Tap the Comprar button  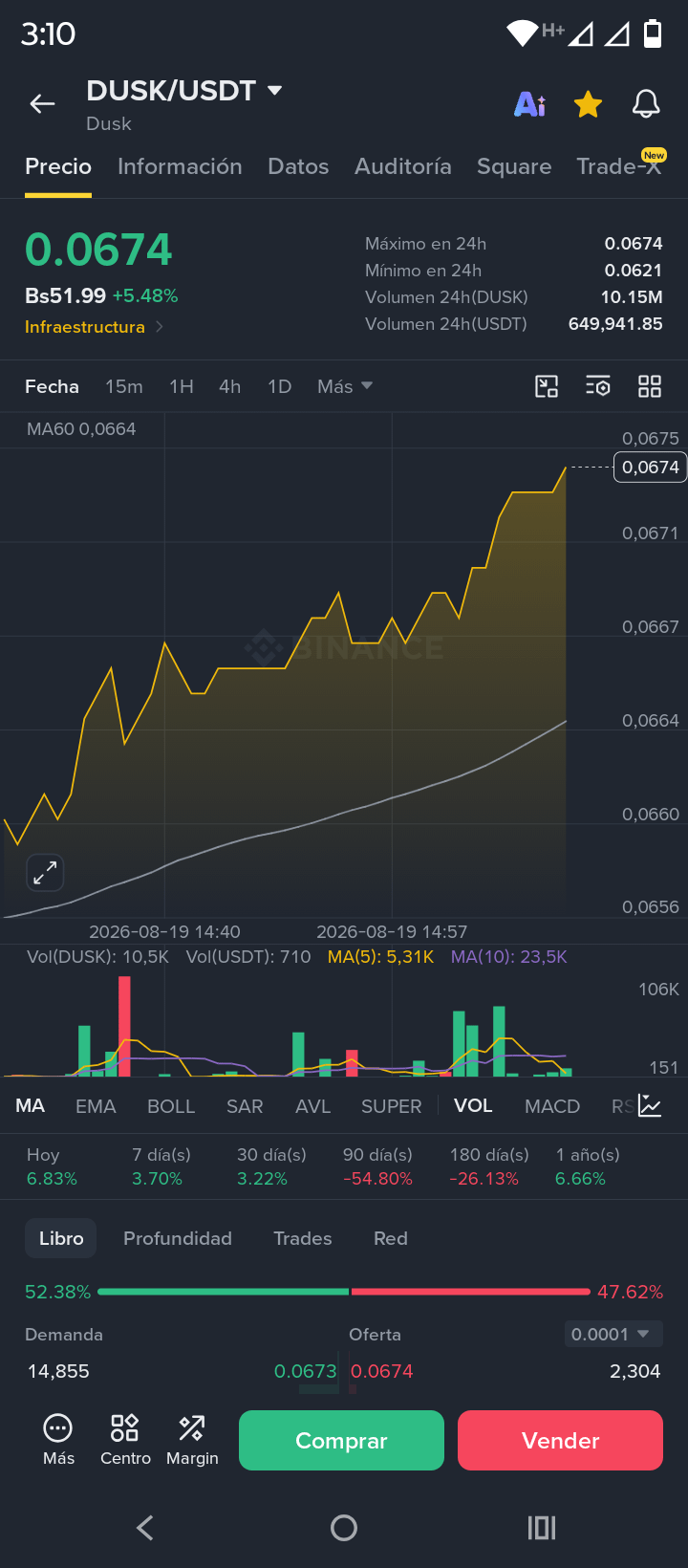coord(341,1440)
